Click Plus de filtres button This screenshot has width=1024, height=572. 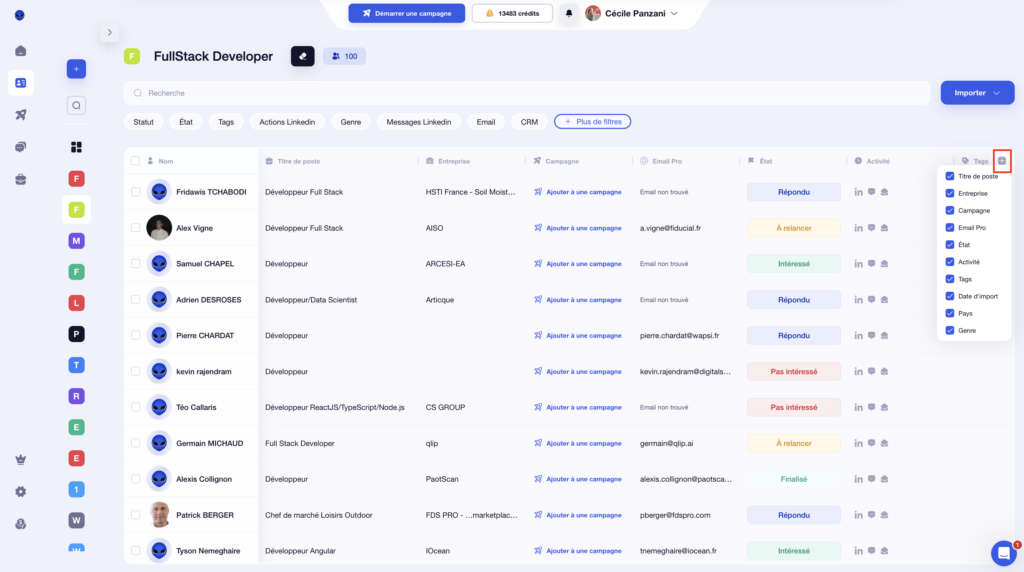[592, 122]
